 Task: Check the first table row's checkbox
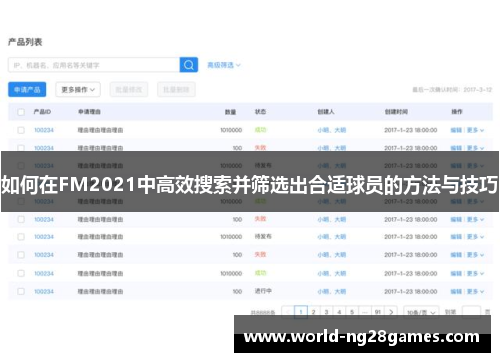click(21, 130)
